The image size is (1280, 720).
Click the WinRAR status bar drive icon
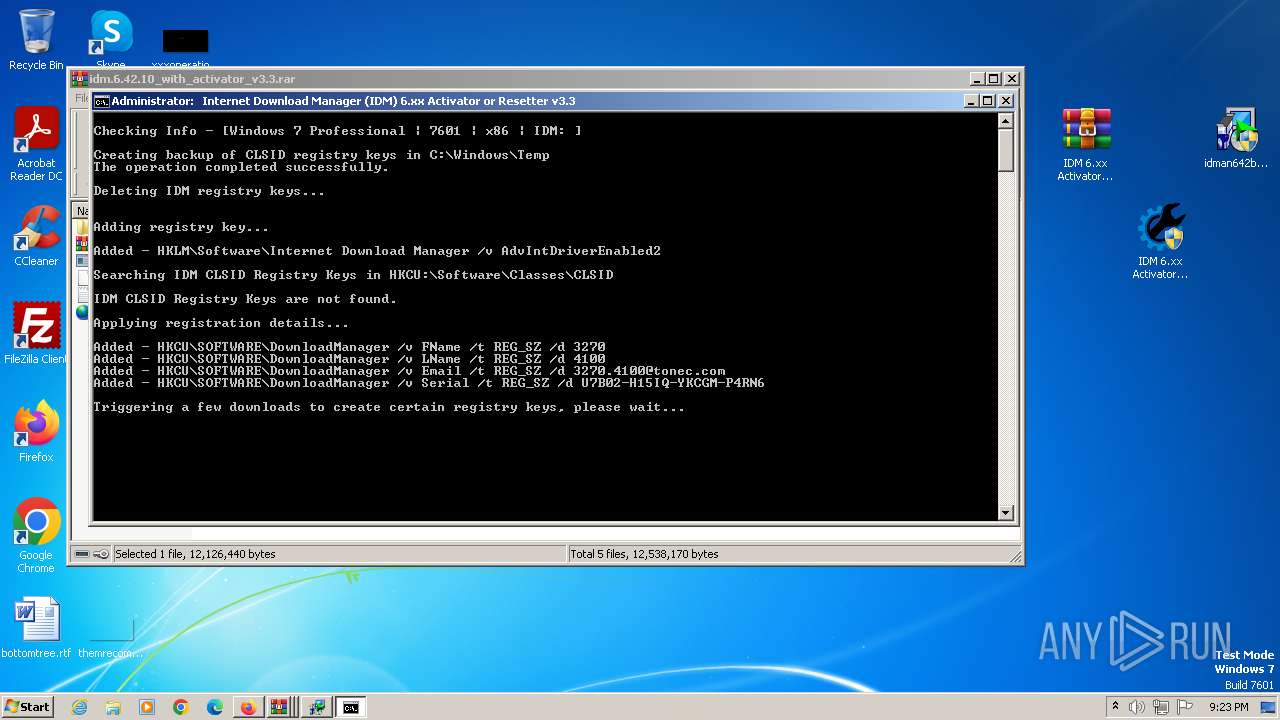click(x=82, y=554)
